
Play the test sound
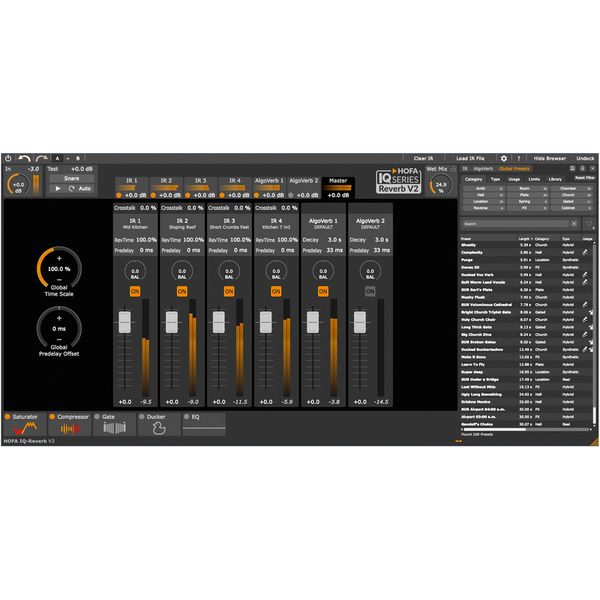[58, 189]
